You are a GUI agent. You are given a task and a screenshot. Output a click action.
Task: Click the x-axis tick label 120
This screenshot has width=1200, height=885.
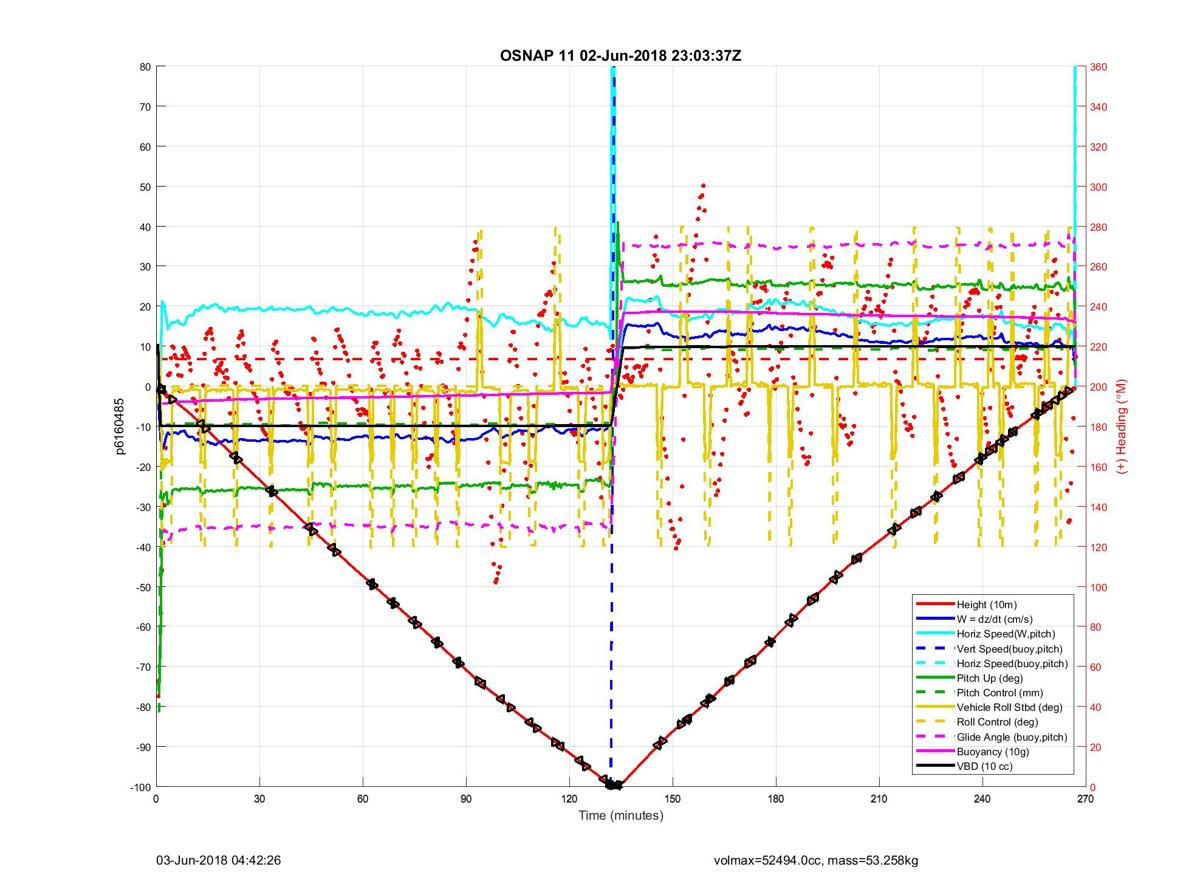(569, 799)
